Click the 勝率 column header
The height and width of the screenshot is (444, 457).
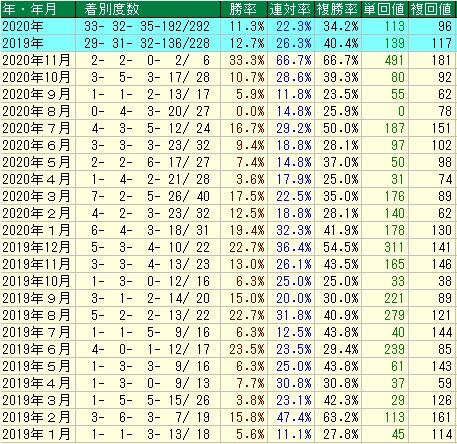(x=244, y=9)
